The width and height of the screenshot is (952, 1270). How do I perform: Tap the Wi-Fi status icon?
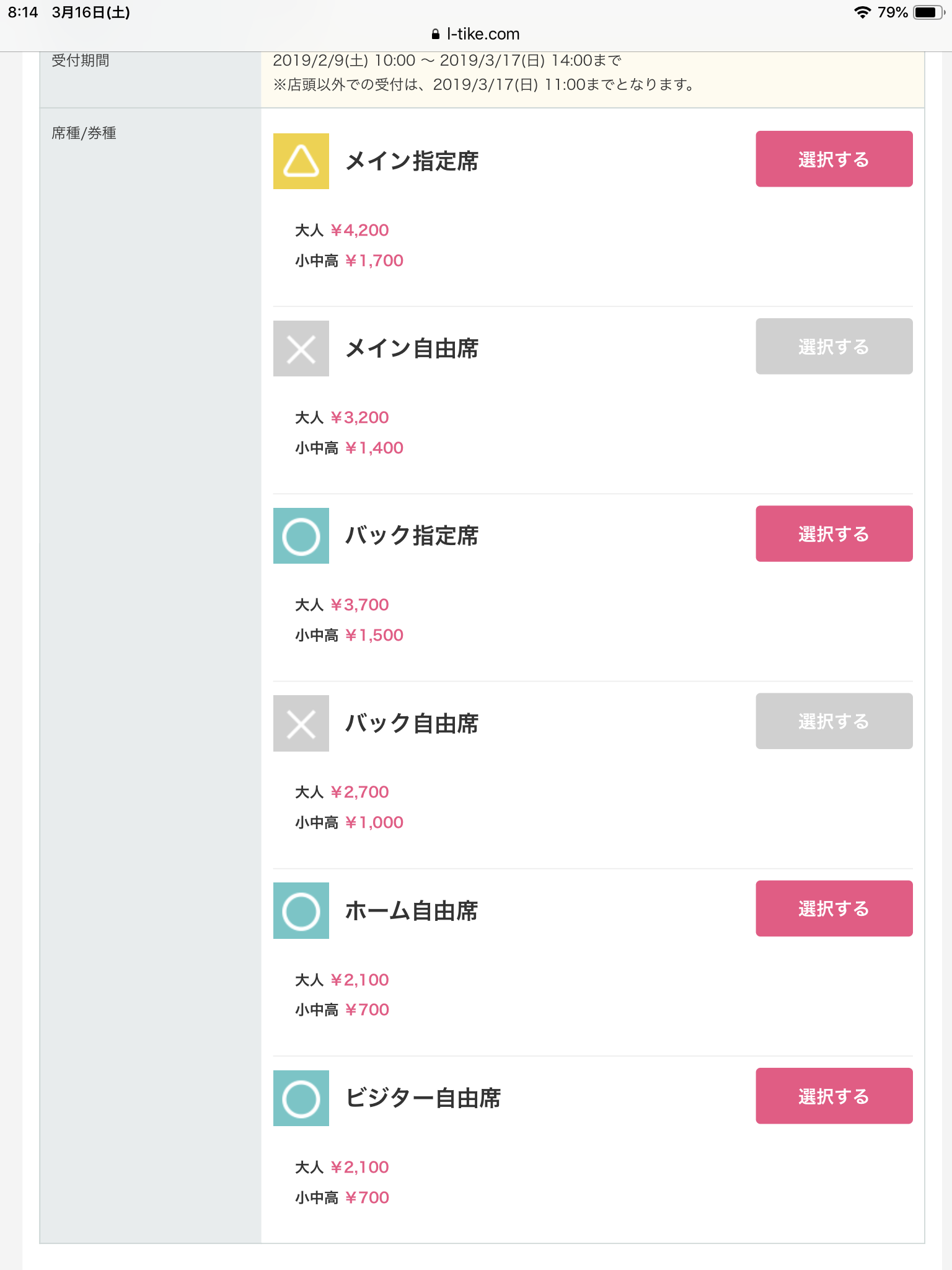[862, 12]
